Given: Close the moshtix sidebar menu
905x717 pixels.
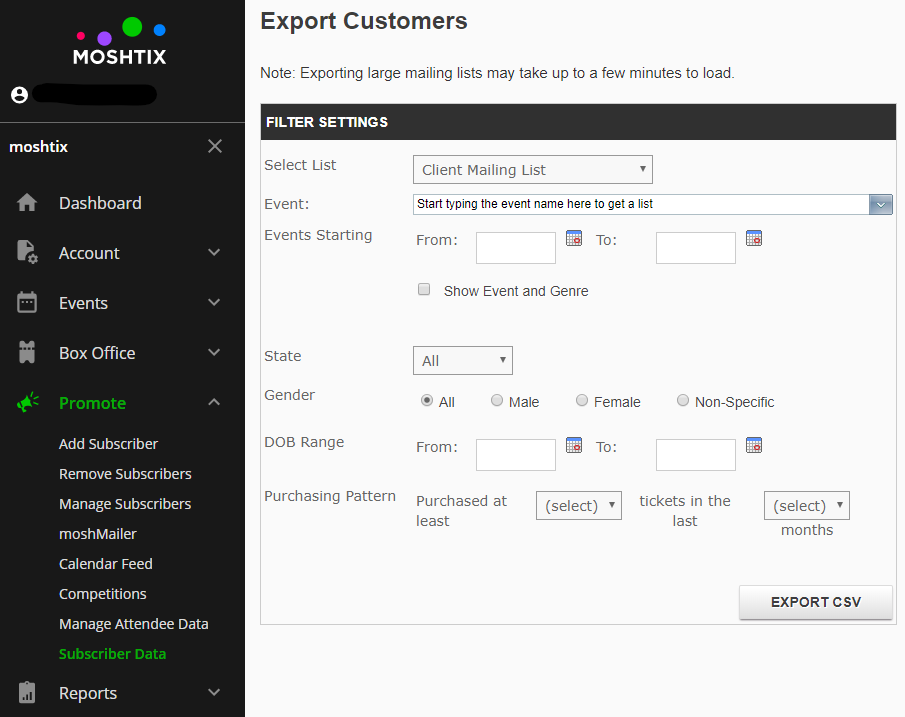Looking at the screenshot, I should [x=215, y=146].
